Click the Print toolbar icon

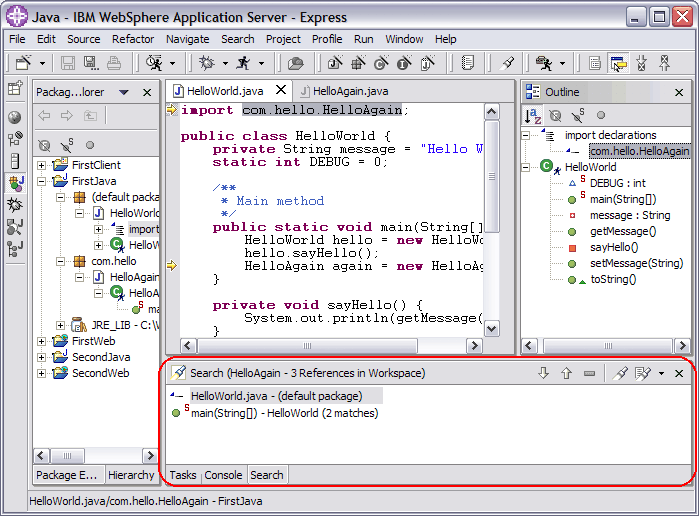[114, 63]
